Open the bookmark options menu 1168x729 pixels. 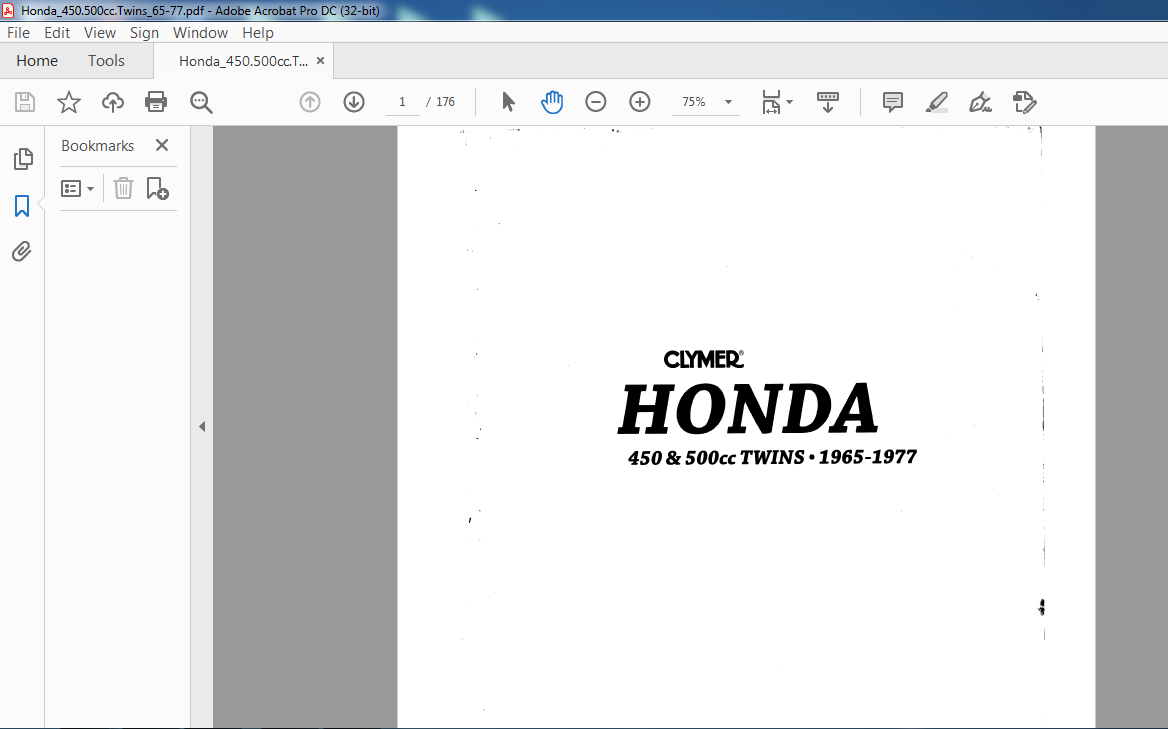pos(77,189)
